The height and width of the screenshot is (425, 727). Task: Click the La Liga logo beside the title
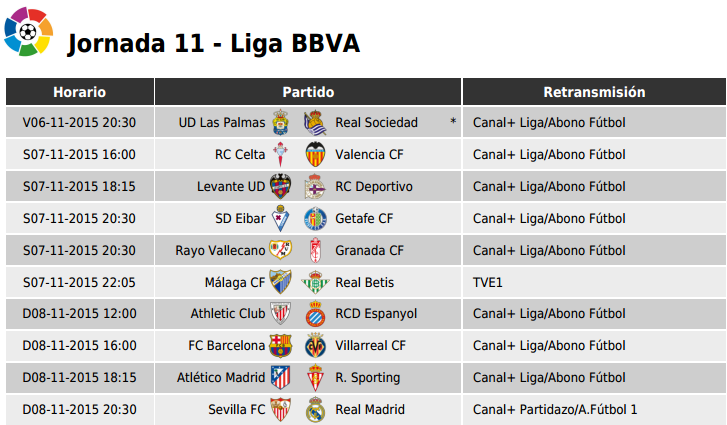pos(28,32)
